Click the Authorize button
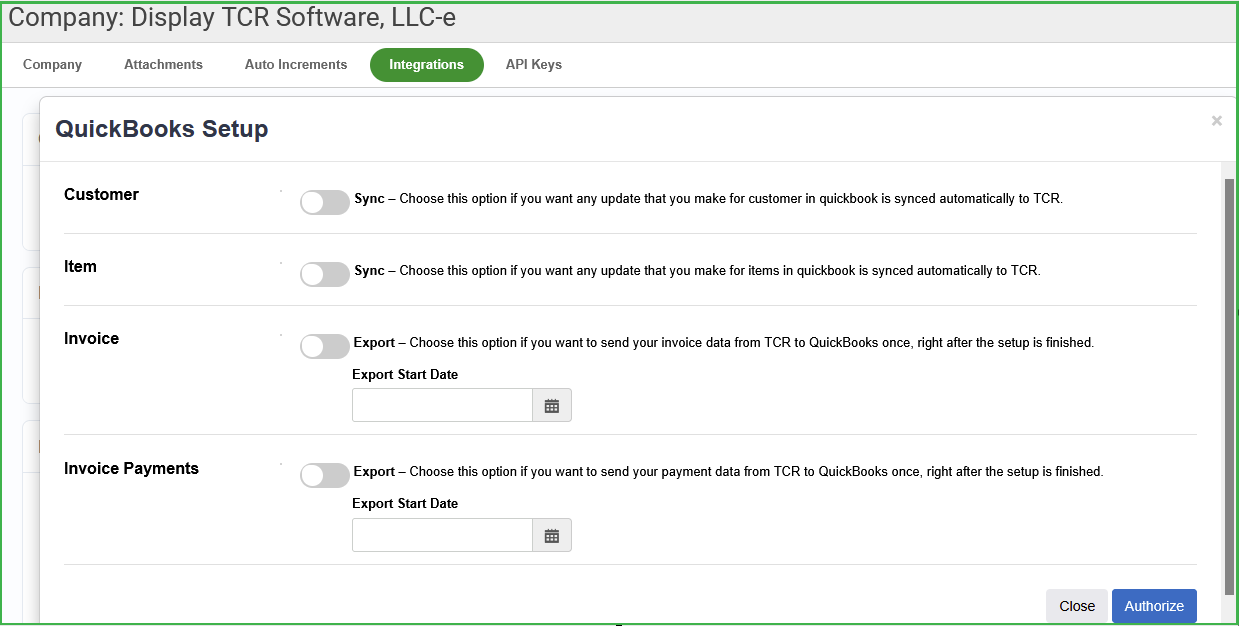The height and width of the screenshot is (626, 1239). (x=1154, y=606)
